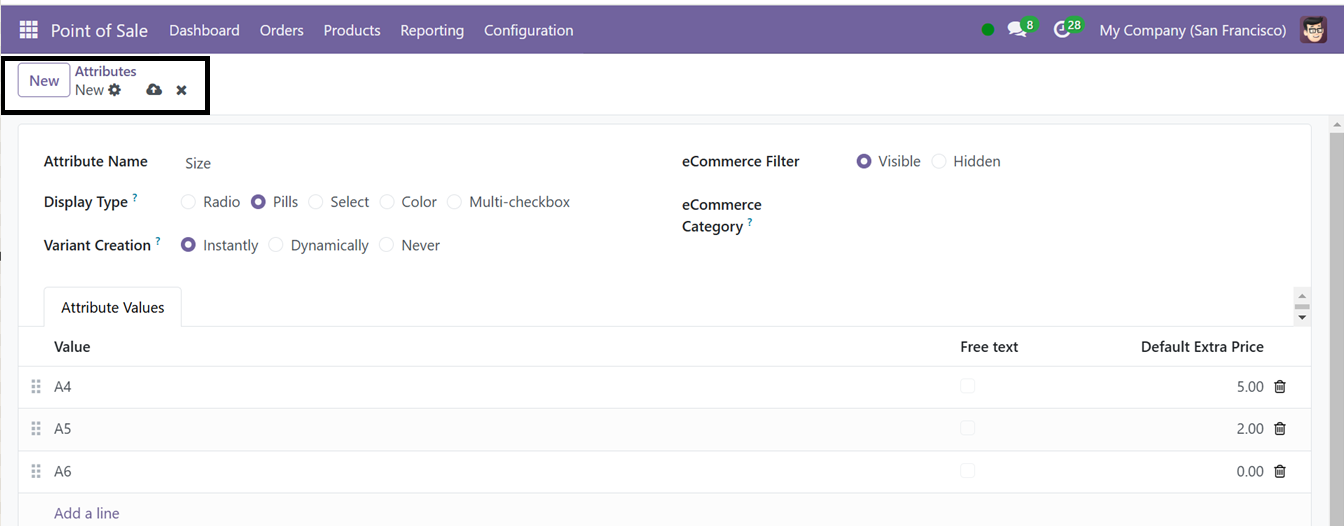This screenshot has width=1344, height=526.
Task: Enable Free text checkbox for A4
Action: [967, 386]
